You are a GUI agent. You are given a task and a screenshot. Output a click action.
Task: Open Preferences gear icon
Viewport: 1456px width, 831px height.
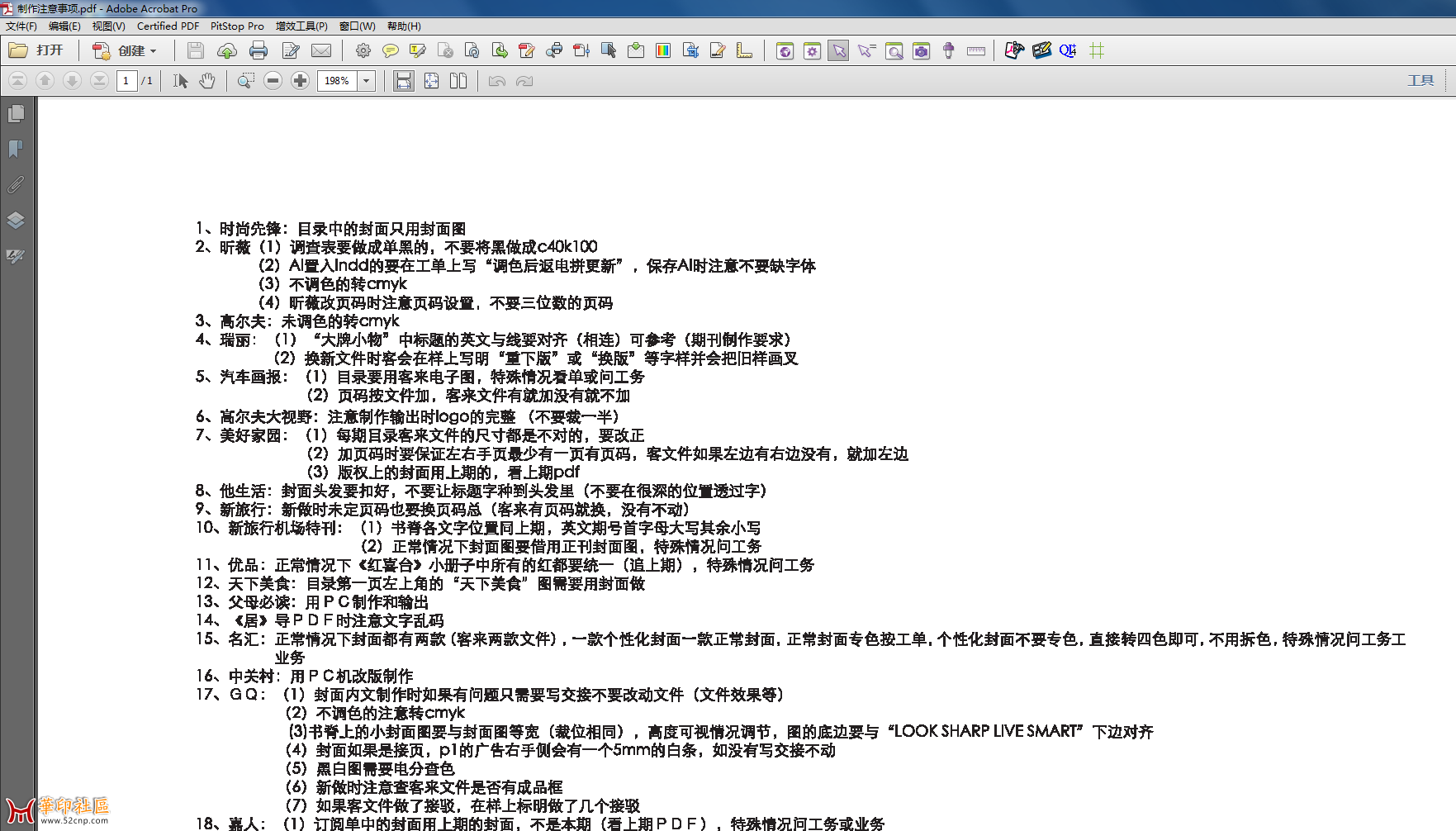coord(363,50)
